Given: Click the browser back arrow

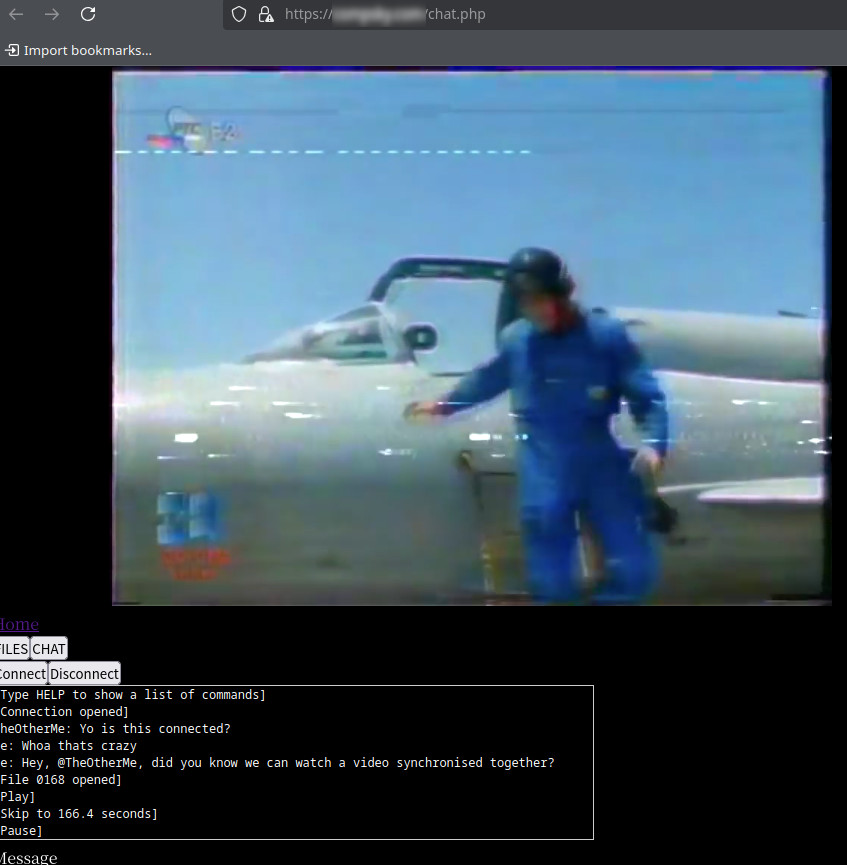Looking at the screenshot, I should point(16,14).
